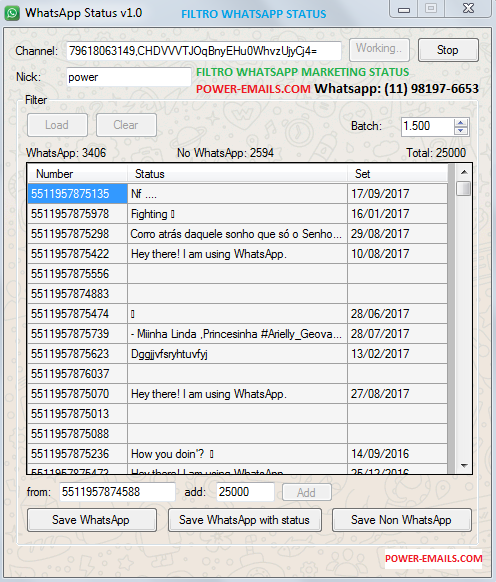Focus the Channel input field
This screenshot has width=496, height=582.
coord(204,50)
